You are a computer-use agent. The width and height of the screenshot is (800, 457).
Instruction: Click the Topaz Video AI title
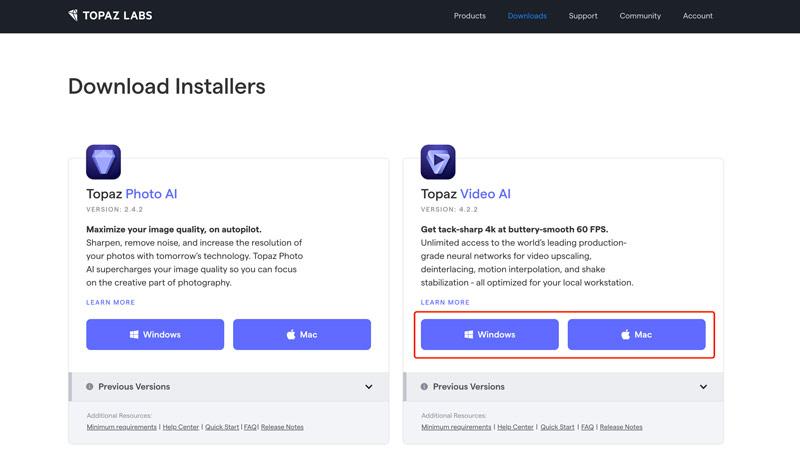[465, 194]
